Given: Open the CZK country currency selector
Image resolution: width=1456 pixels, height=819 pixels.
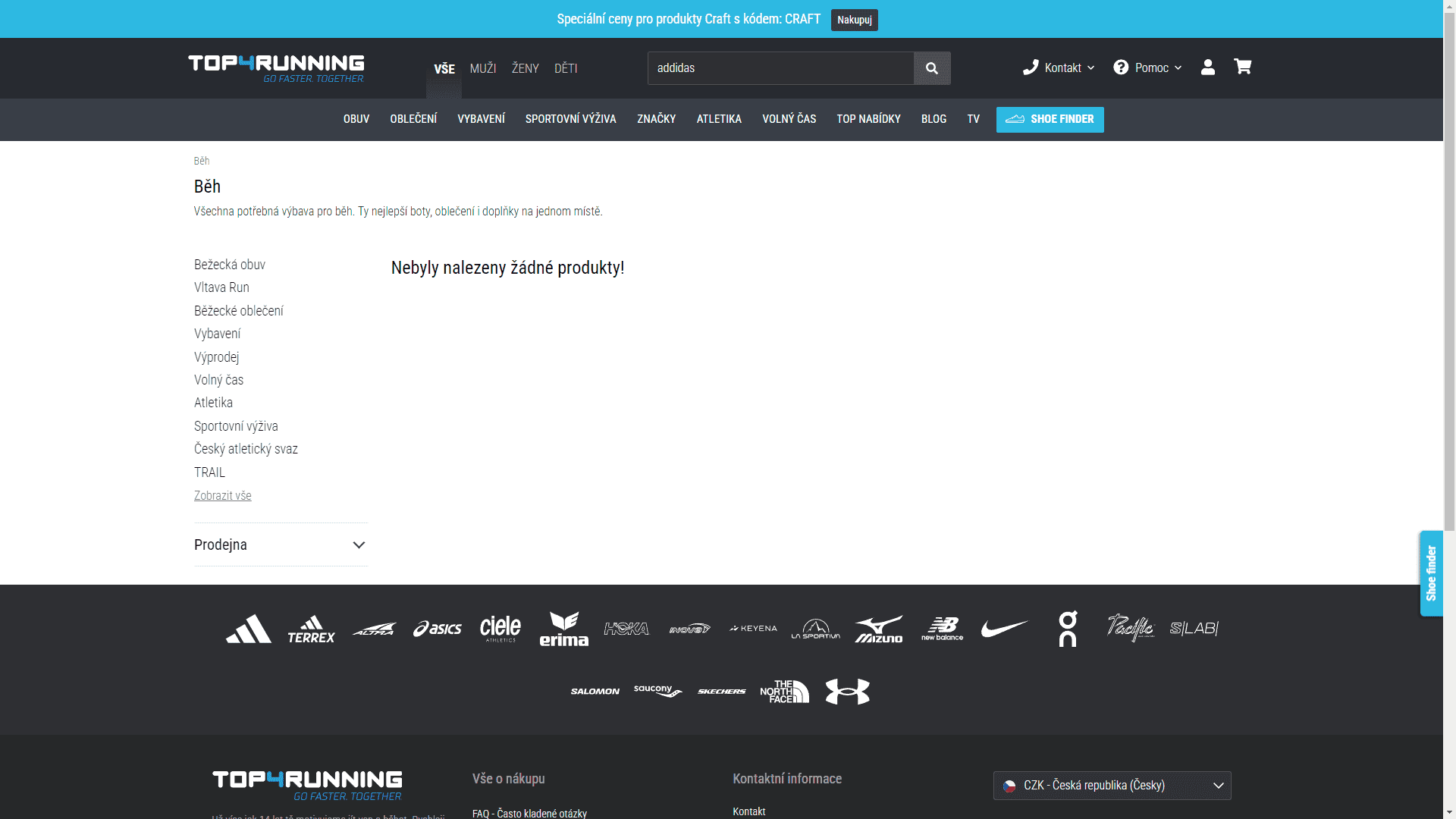Looking at the screenshot, I should [x=1112, y=786].
